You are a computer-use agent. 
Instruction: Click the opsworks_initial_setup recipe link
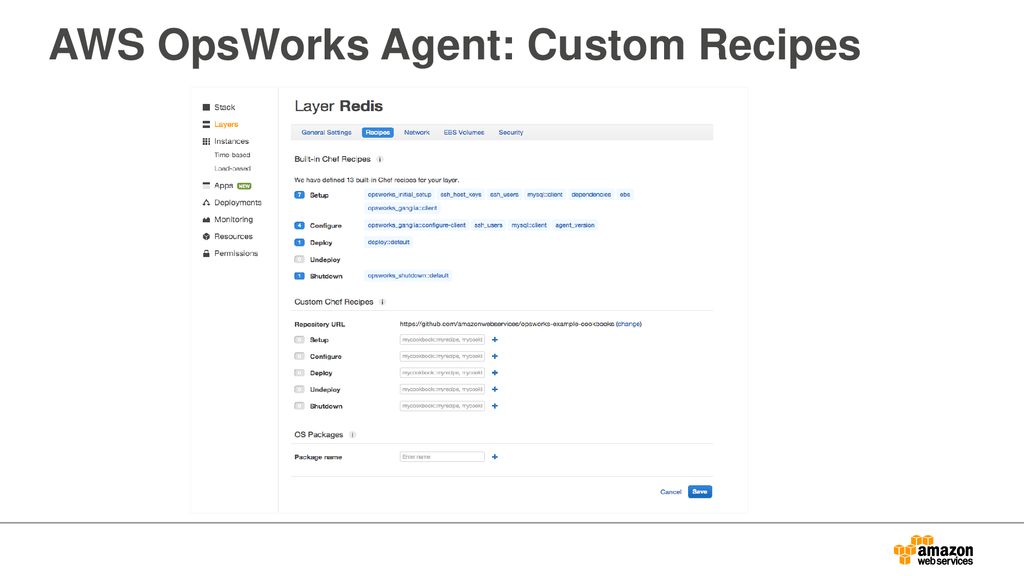pyautogui.click(x=399, y=195)
